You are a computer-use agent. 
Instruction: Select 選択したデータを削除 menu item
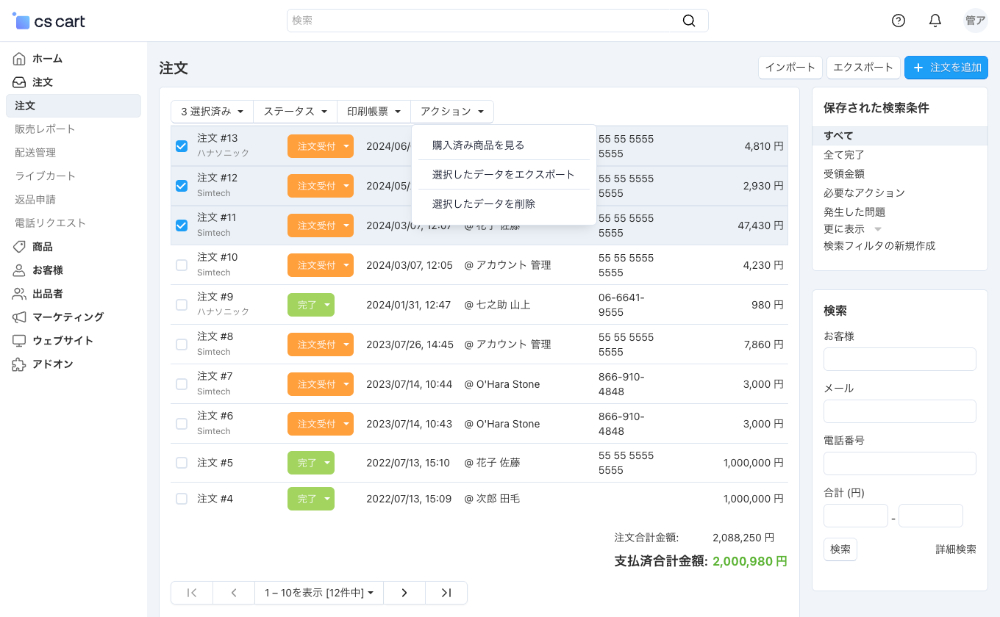coord(483,204)
